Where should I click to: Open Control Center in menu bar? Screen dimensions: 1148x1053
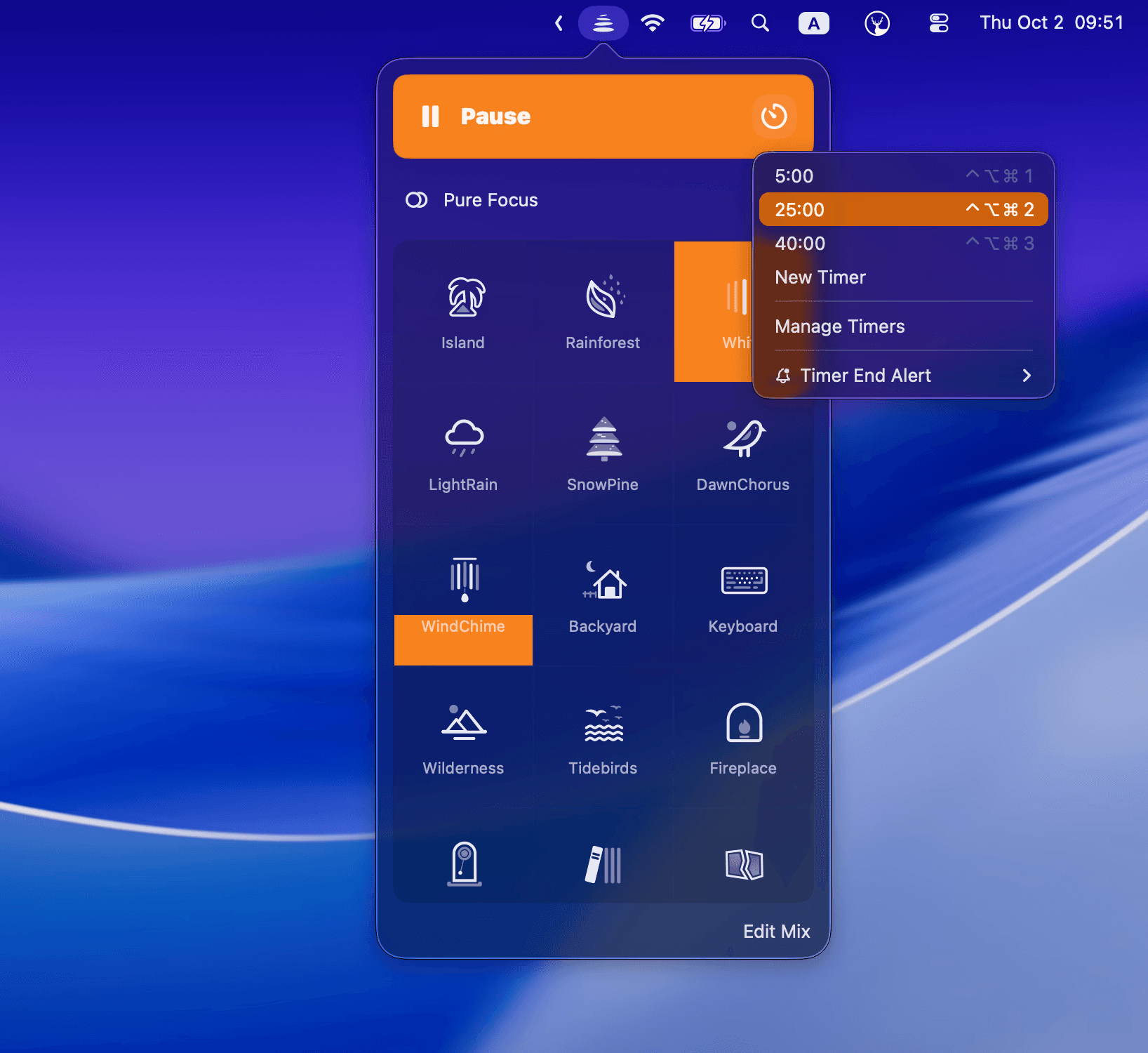pyautogui.click(x=938, y=23)
